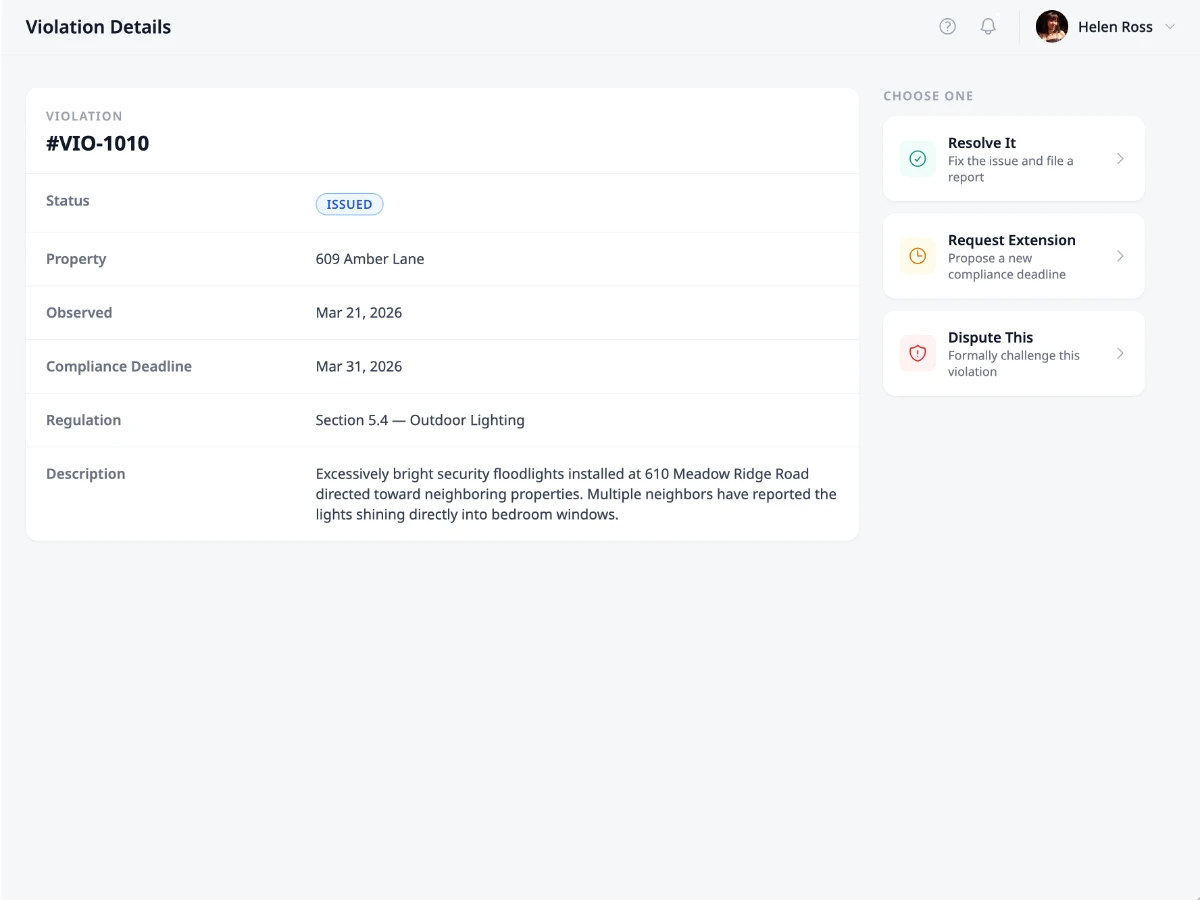Viewport: 1200px width, 900px height.
Task: Click the violation ID #VIO-1010 heading
Action: pyautogui.click(x=97, y=143)
